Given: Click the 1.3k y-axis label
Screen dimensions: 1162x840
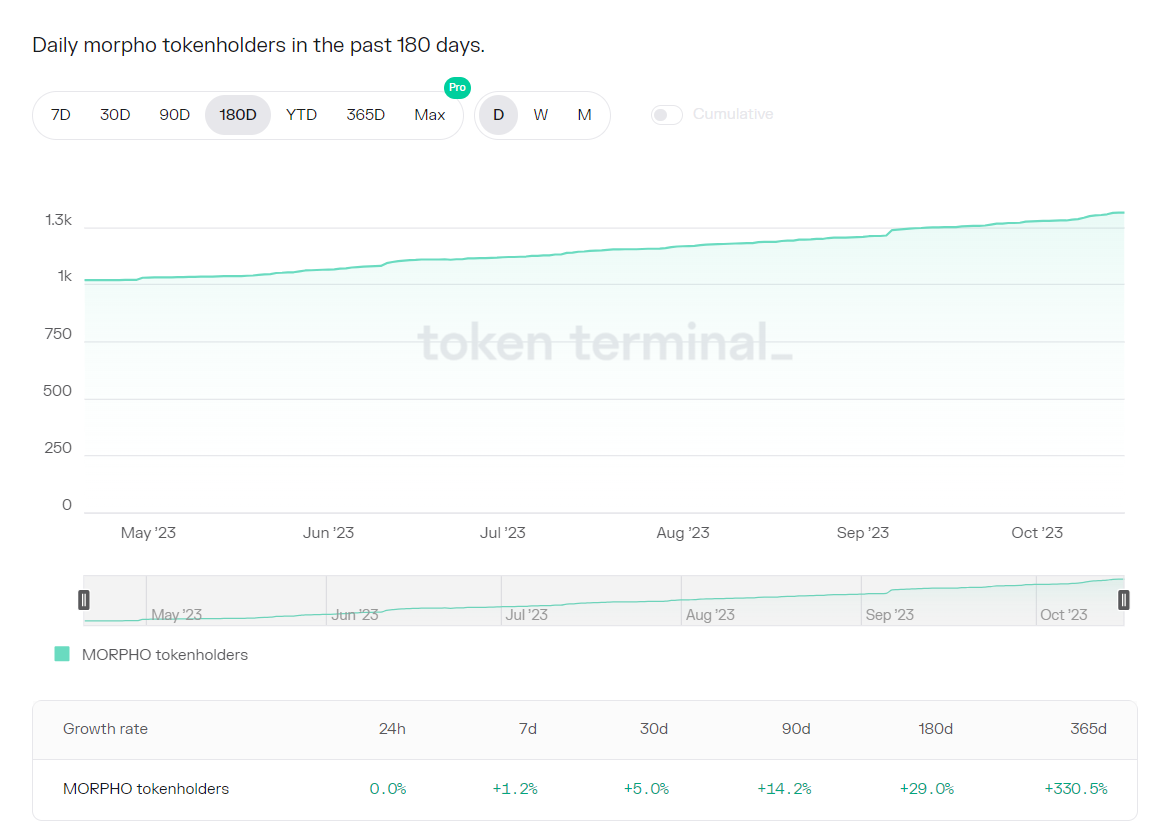Looking at the screenshot, I should 59,220.
